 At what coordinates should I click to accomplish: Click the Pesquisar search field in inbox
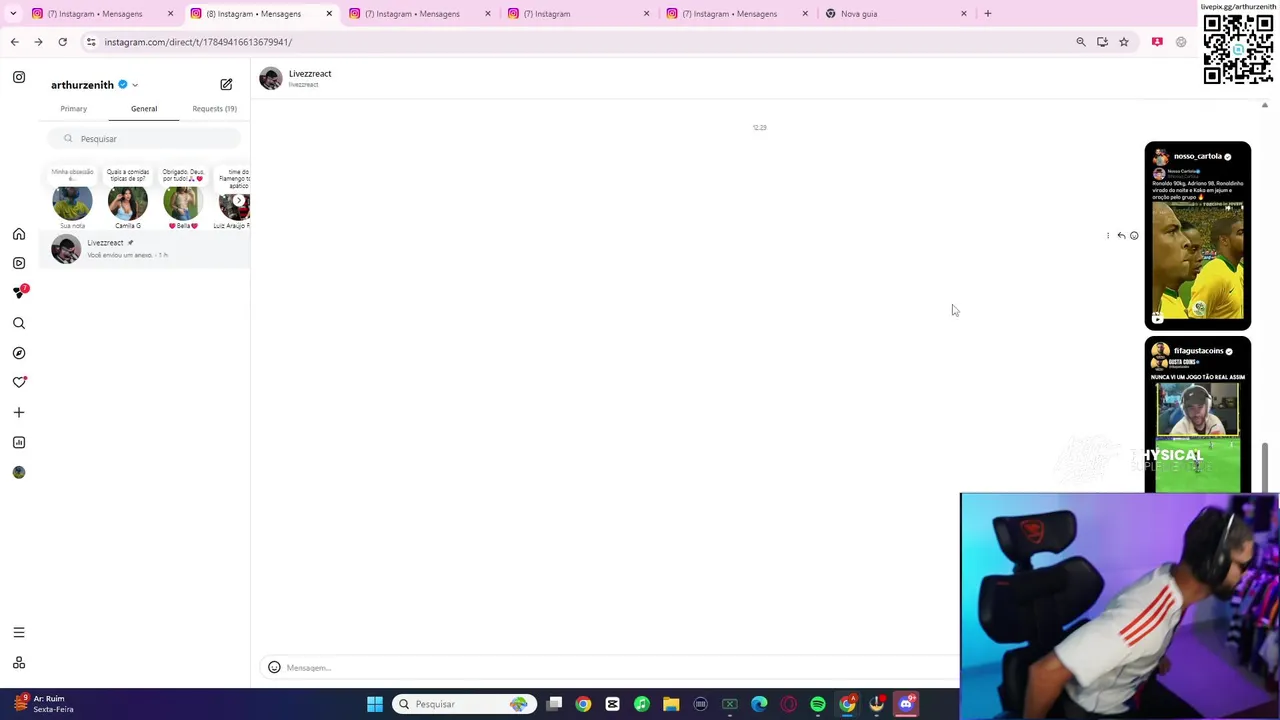145,139
